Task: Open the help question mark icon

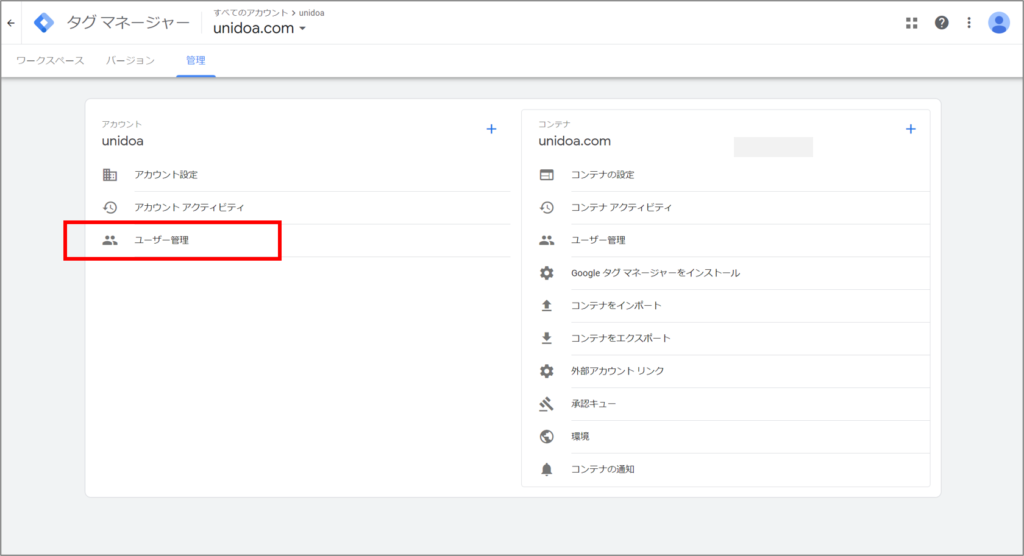Action: click(x=941, y=23)
